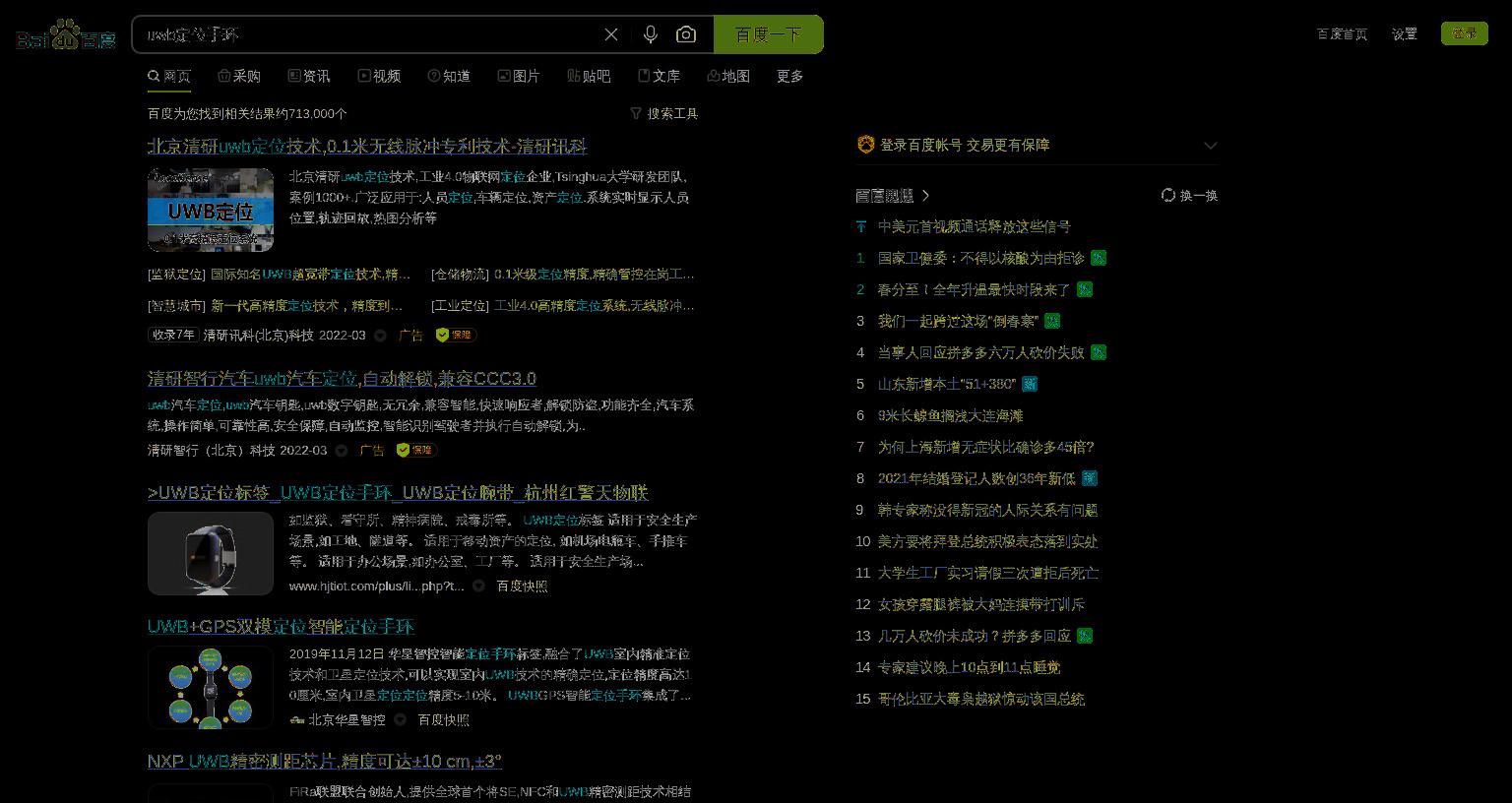Switch to the 采购 tab

[239, 76]
